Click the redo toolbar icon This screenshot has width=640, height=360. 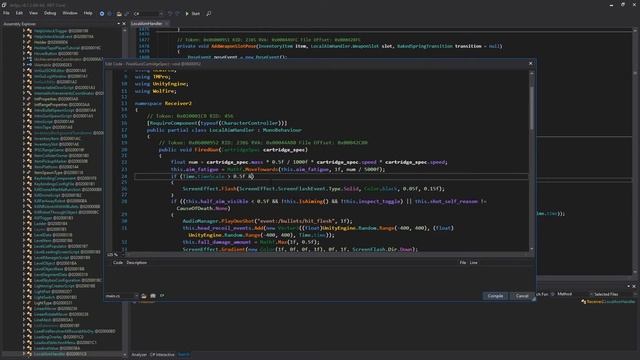click(177, 13)
